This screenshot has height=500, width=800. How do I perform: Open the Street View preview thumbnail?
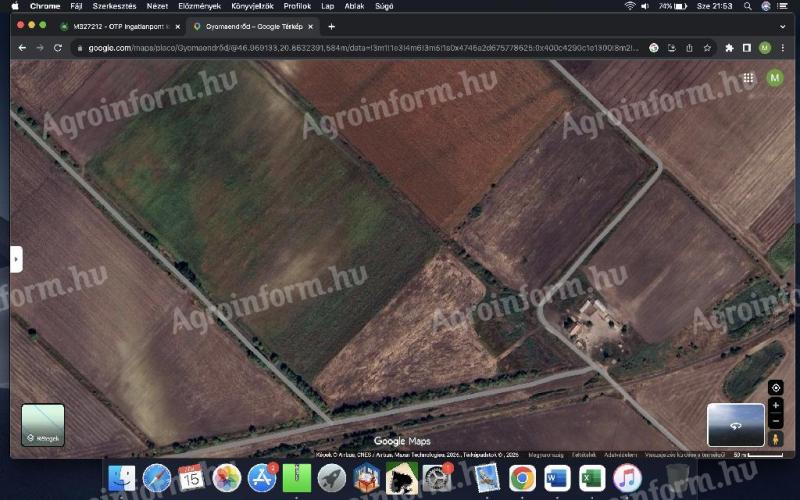[735, 424]
